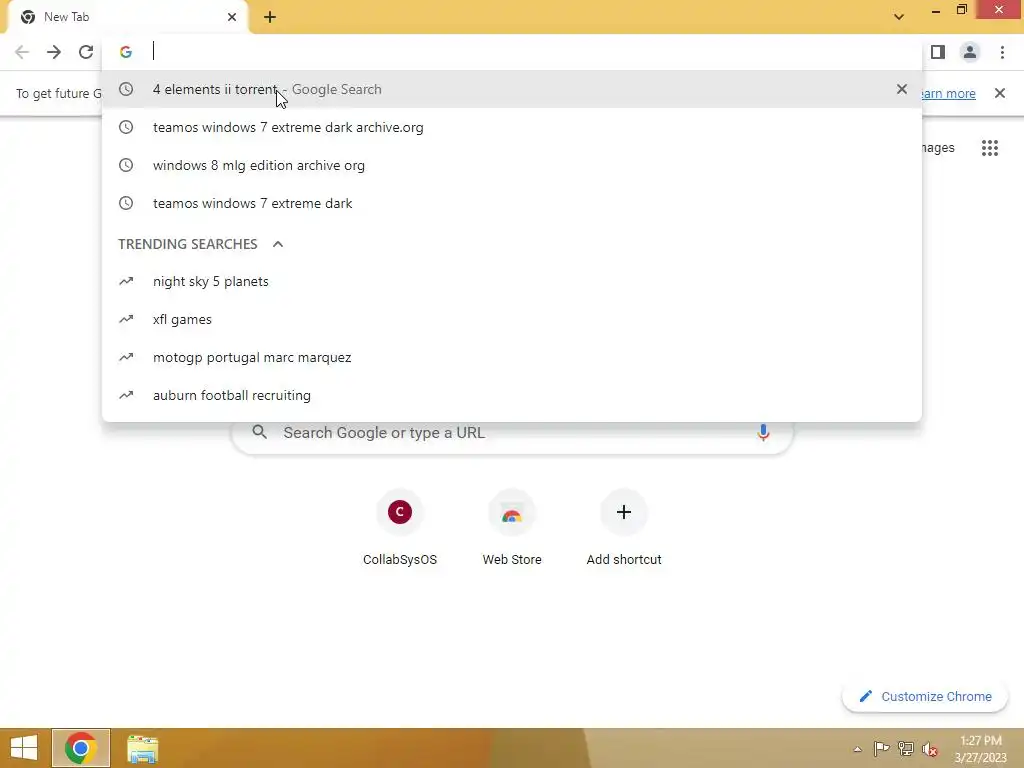Click the Chrome taskbar icon
The width and height of the screenshot is (1024, 768).
pos(81,748)
